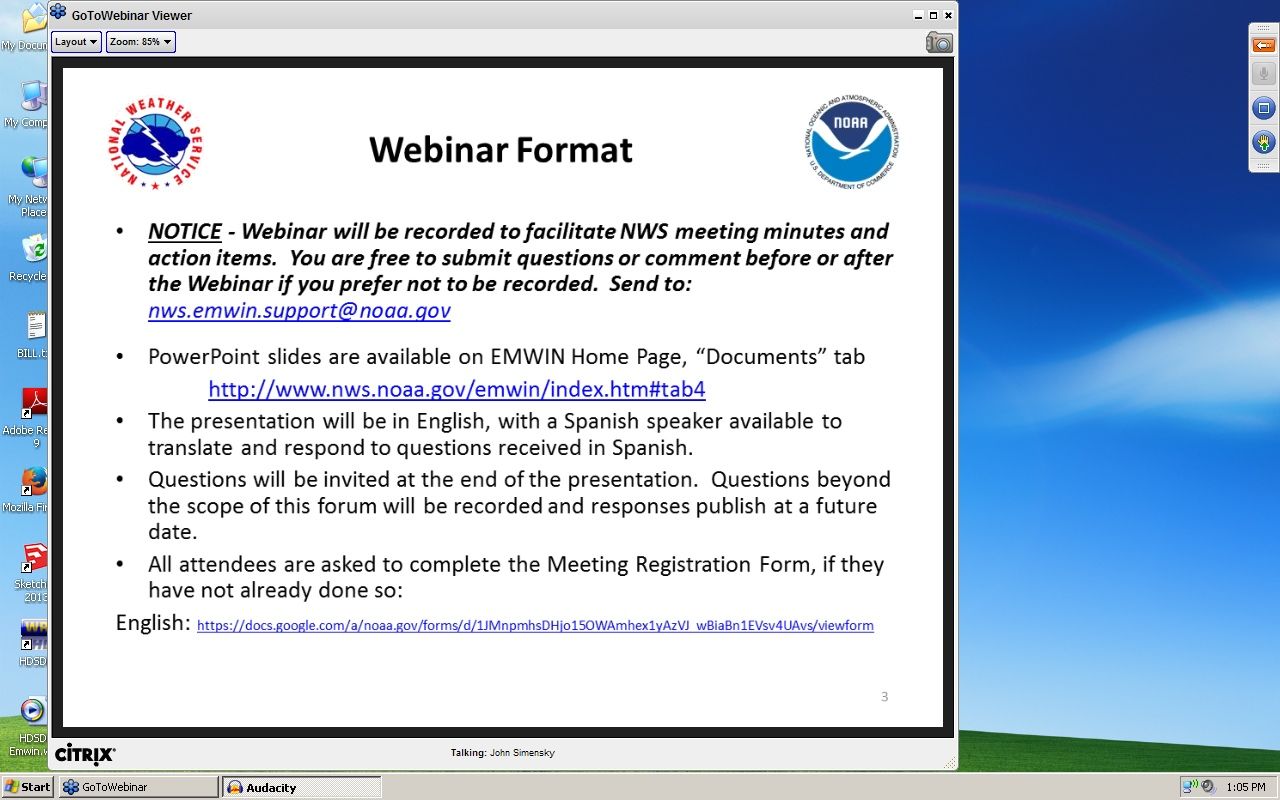The width and height of the screenshot is (1280, 800).
Task: Click the underlined NOTICE word on the slide
Action: [x=185, y=231]
